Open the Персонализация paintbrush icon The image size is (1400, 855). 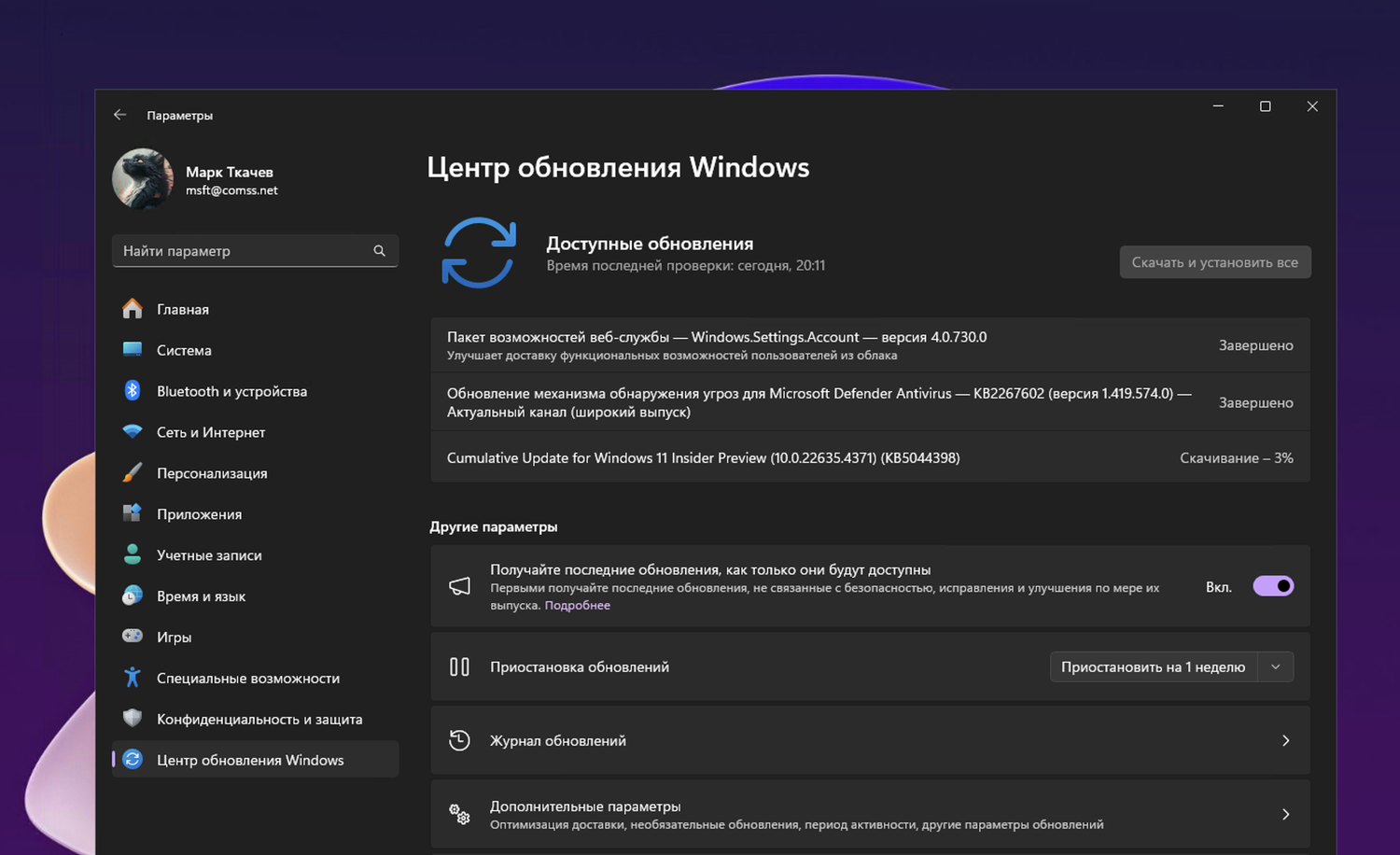pyautogui.click(x=133, y=473)
